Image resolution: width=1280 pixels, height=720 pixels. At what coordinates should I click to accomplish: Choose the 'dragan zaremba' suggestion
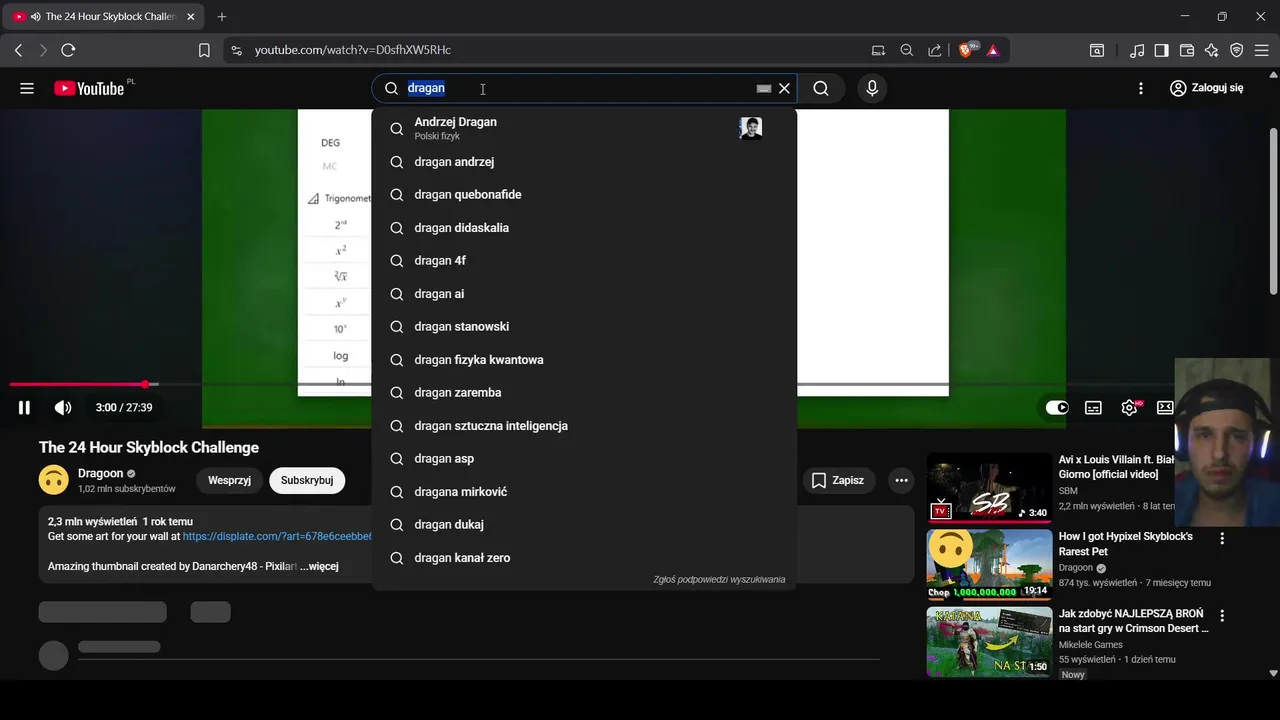[x=584, y=393]
